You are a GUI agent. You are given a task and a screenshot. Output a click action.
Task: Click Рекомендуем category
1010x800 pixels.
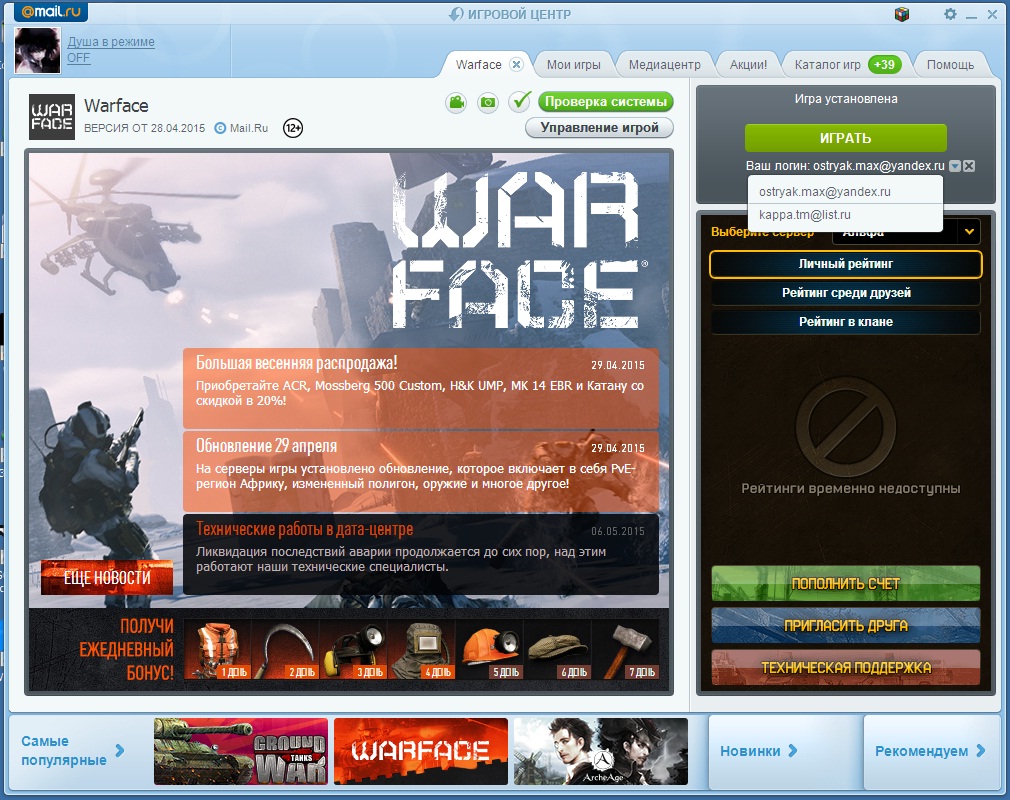point(921,751)
